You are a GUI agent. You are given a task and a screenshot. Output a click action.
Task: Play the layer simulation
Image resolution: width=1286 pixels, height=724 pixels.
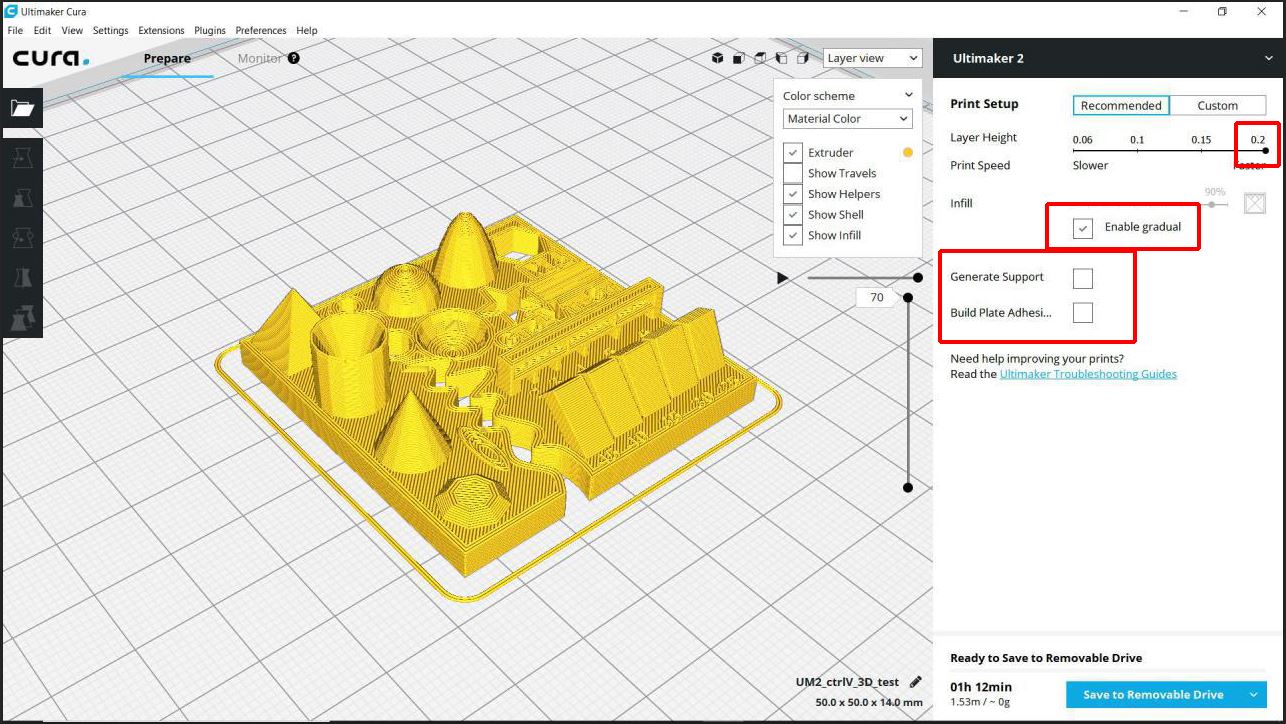click(783, 277)
